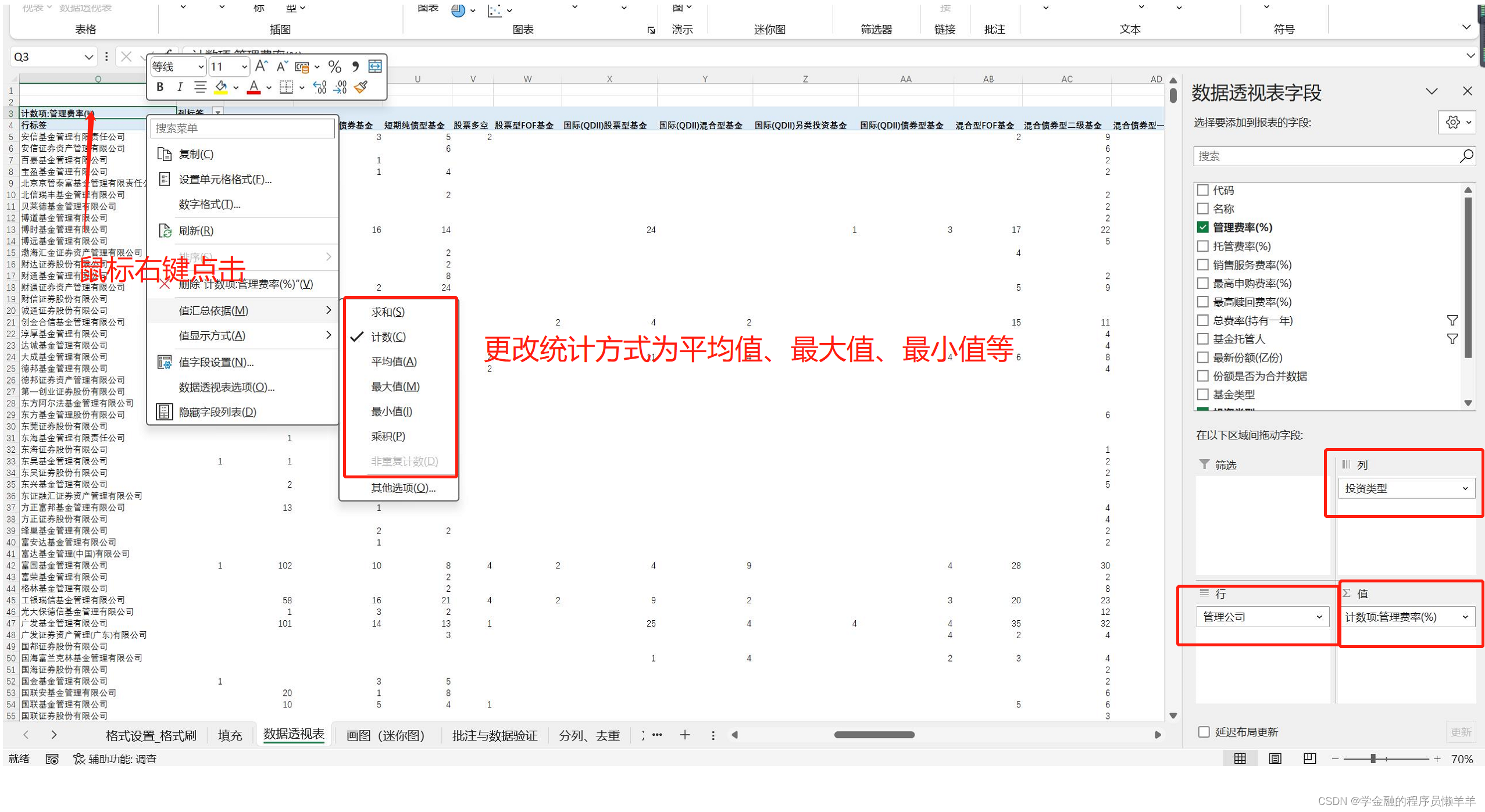Click the merge and center icon

(x=375, y=66)
